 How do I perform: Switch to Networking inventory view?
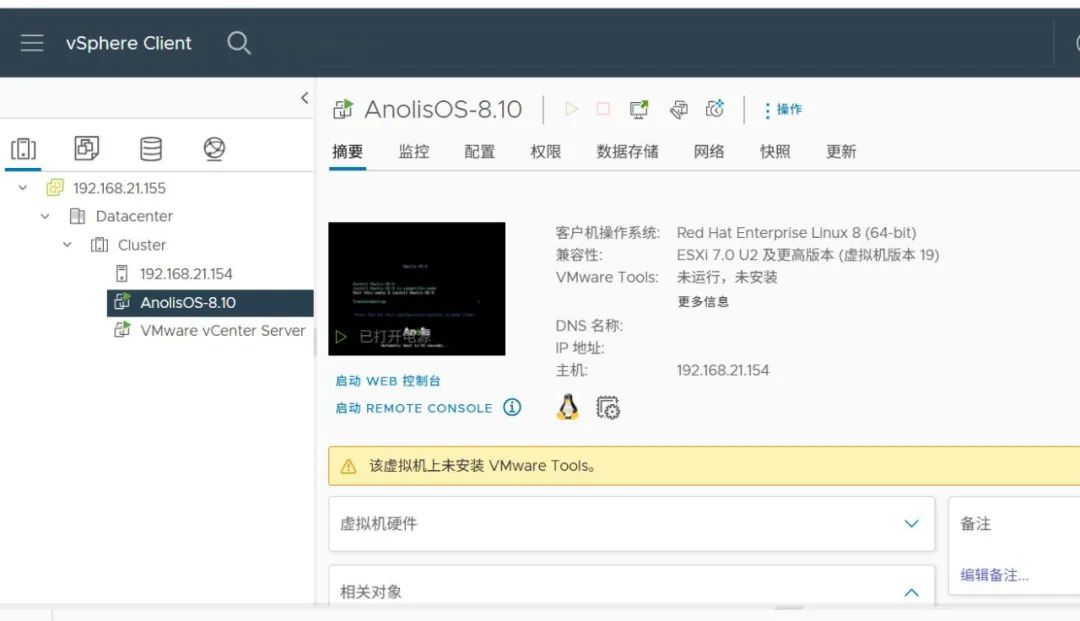pyautogui.click(x=214, y=148)
